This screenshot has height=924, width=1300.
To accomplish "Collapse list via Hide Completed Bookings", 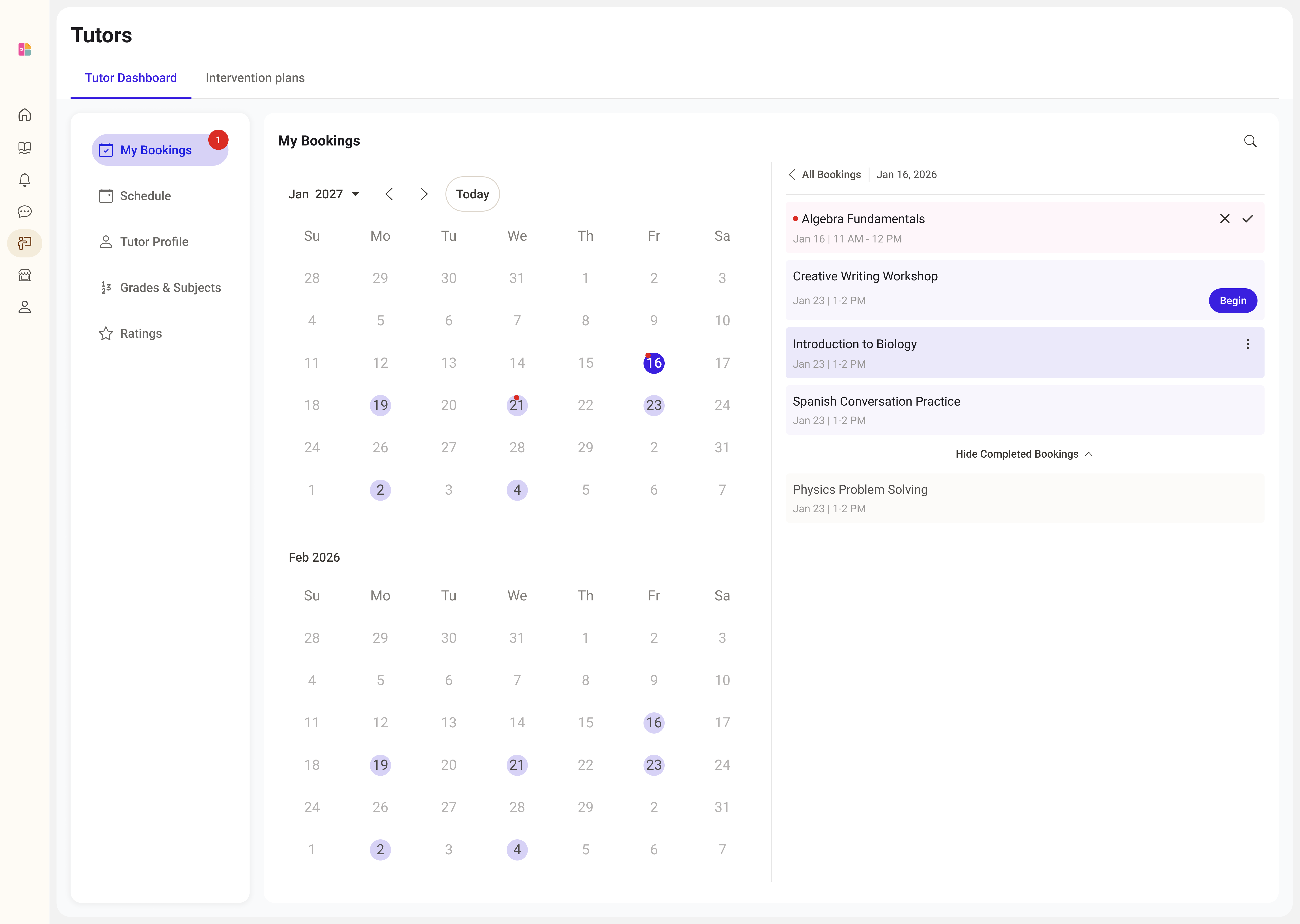I will [1024, 454].
